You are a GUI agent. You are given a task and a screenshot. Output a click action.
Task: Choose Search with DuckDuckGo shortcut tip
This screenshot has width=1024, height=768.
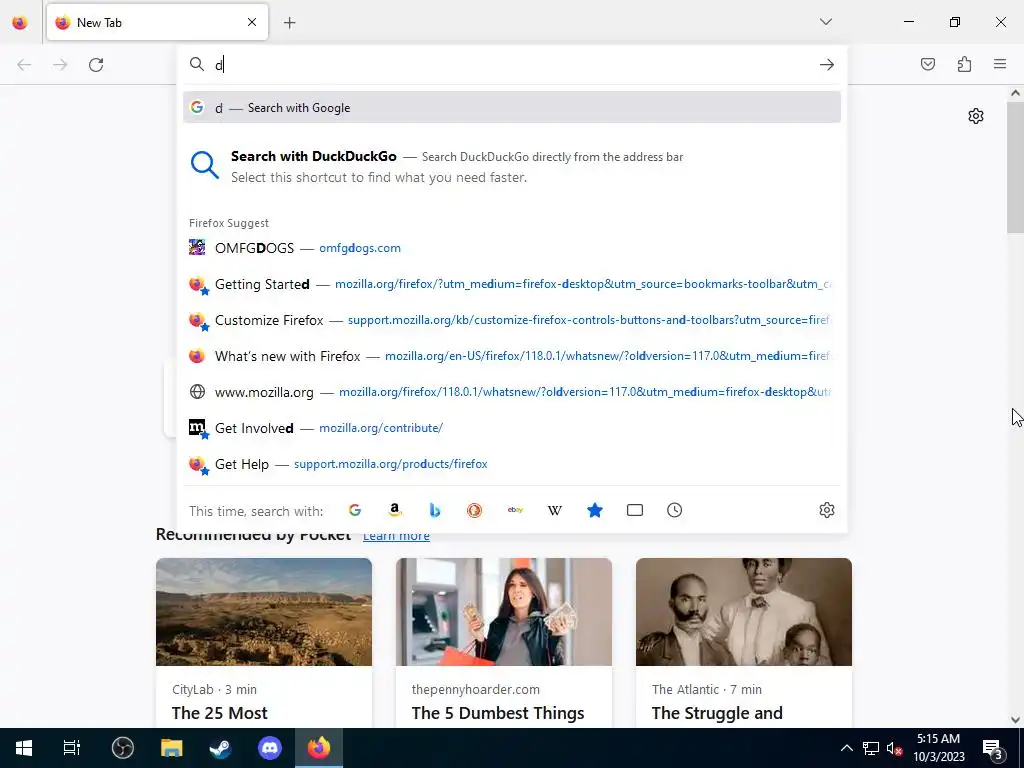(512, 167)
